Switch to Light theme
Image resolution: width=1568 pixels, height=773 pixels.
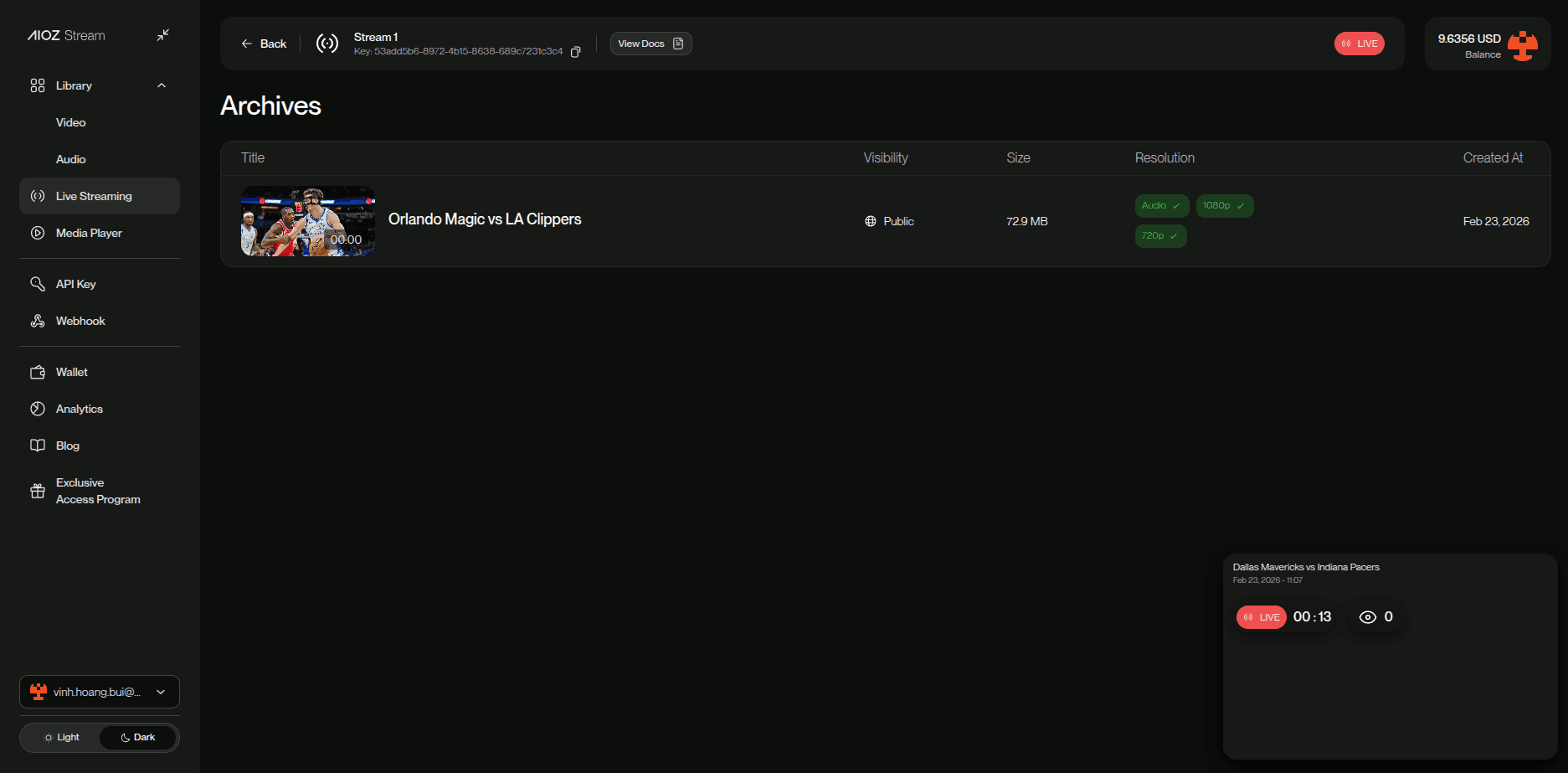pos(61,737)
